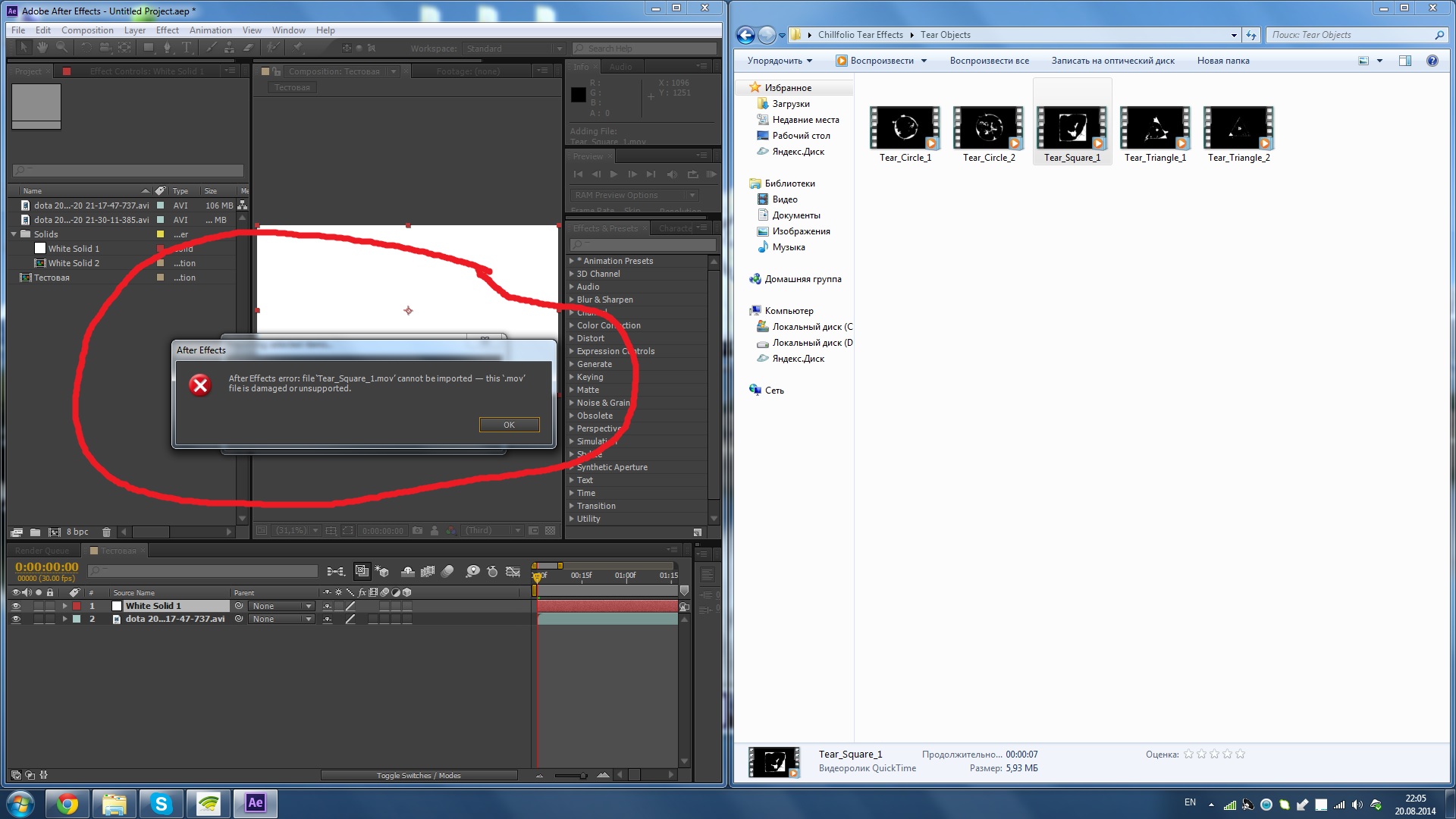Click OK to dismiss the import error dialog

(508, 424)
